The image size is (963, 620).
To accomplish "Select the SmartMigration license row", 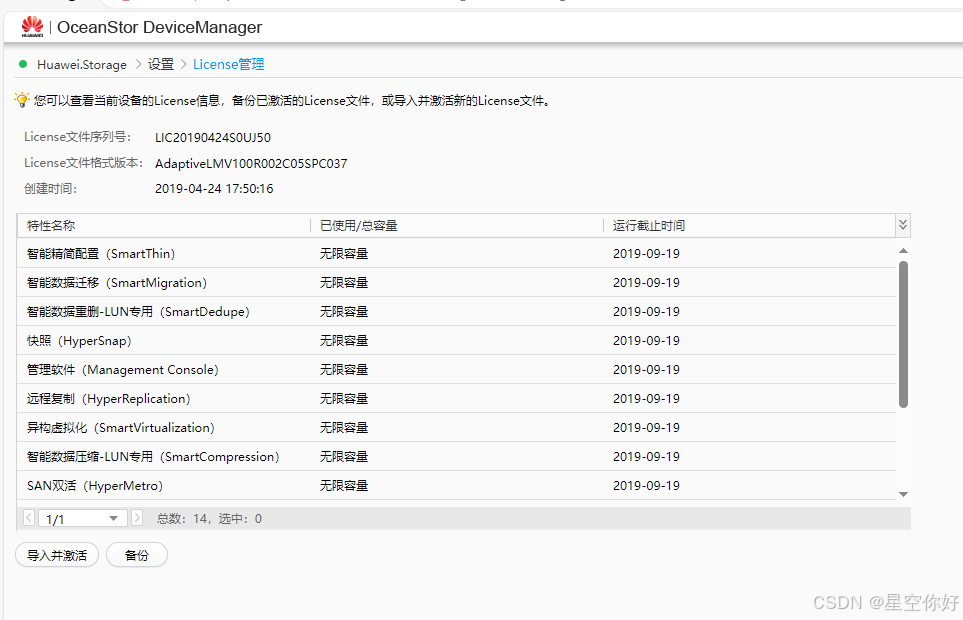I will 456,282.
